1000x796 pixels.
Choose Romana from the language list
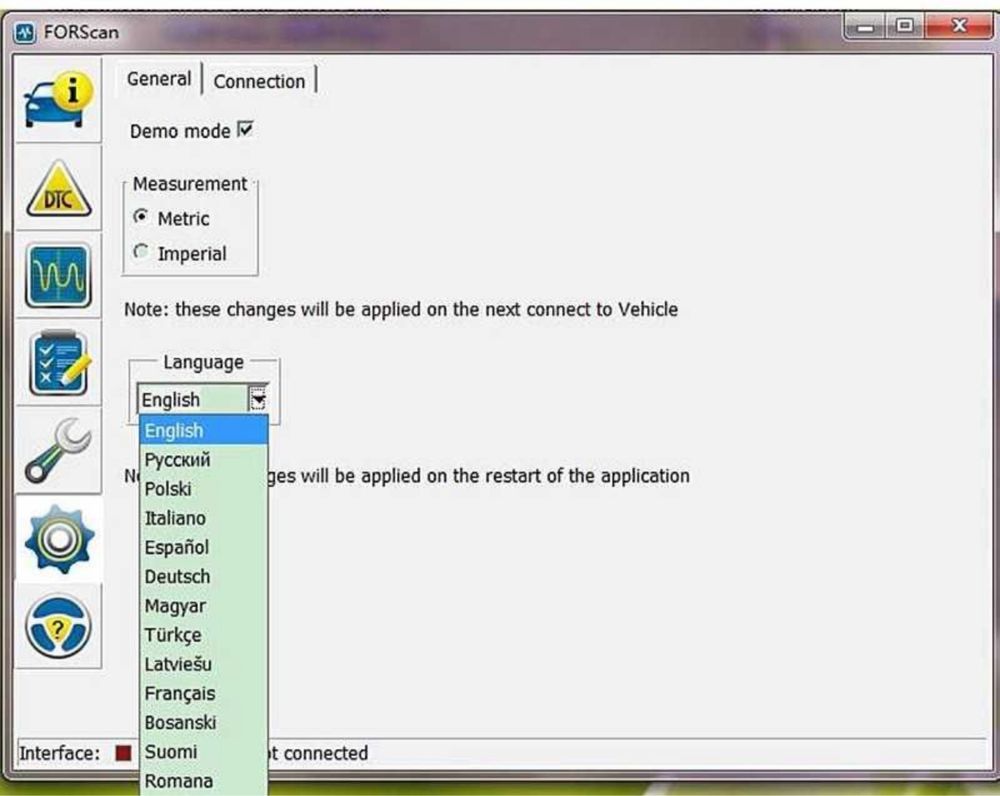pyautogui.click(x=203, y=781)
